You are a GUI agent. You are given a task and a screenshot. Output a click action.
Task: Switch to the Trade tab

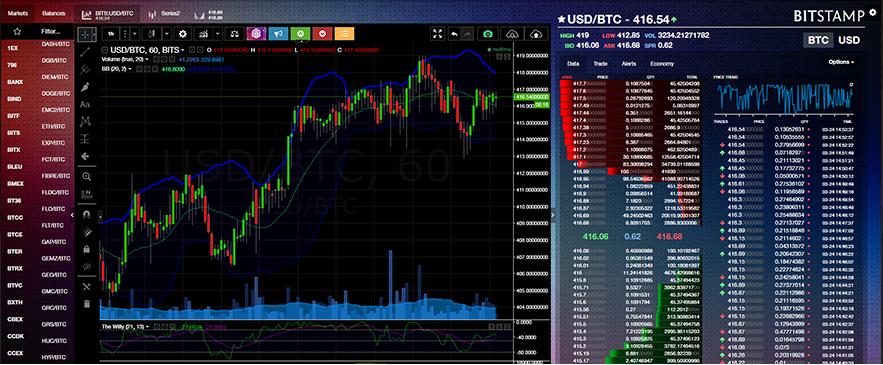pos(600,64)
